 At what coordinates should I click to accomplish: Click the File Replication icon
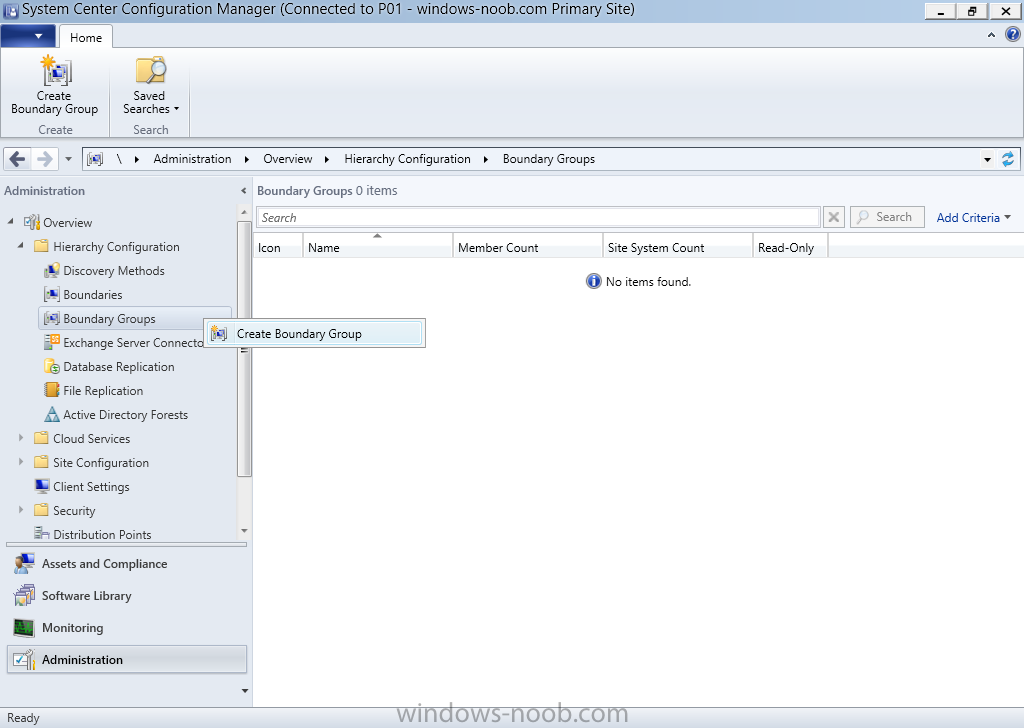52,390
